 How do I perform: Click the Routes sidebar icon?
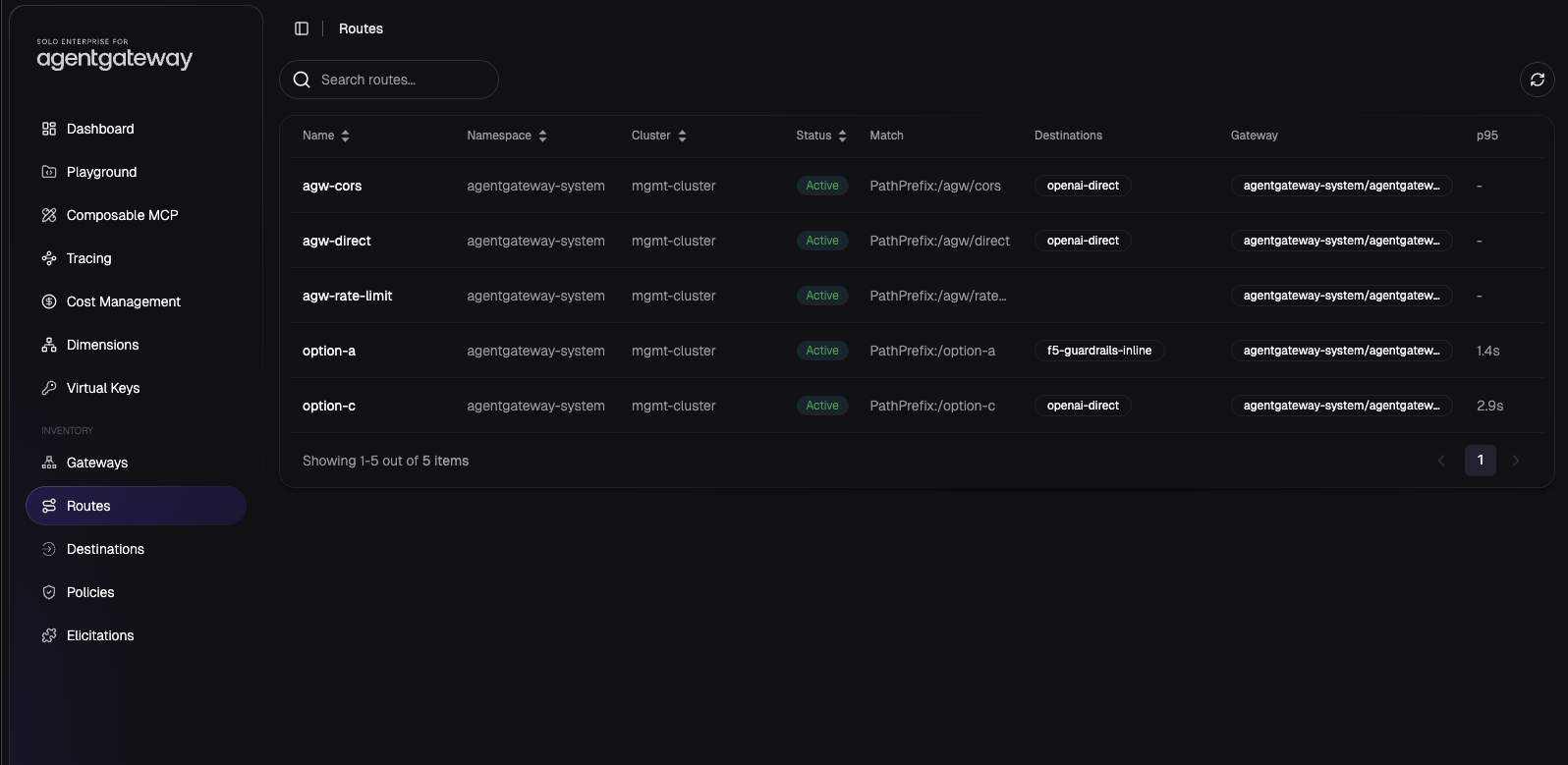[x=49, y=506]
